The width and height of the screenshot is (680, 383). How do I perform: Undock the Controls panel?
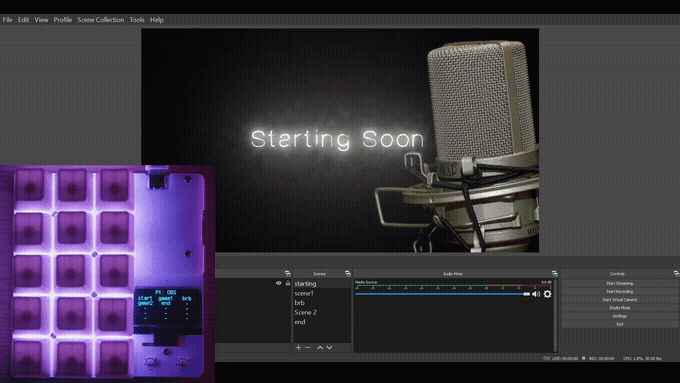676,274
